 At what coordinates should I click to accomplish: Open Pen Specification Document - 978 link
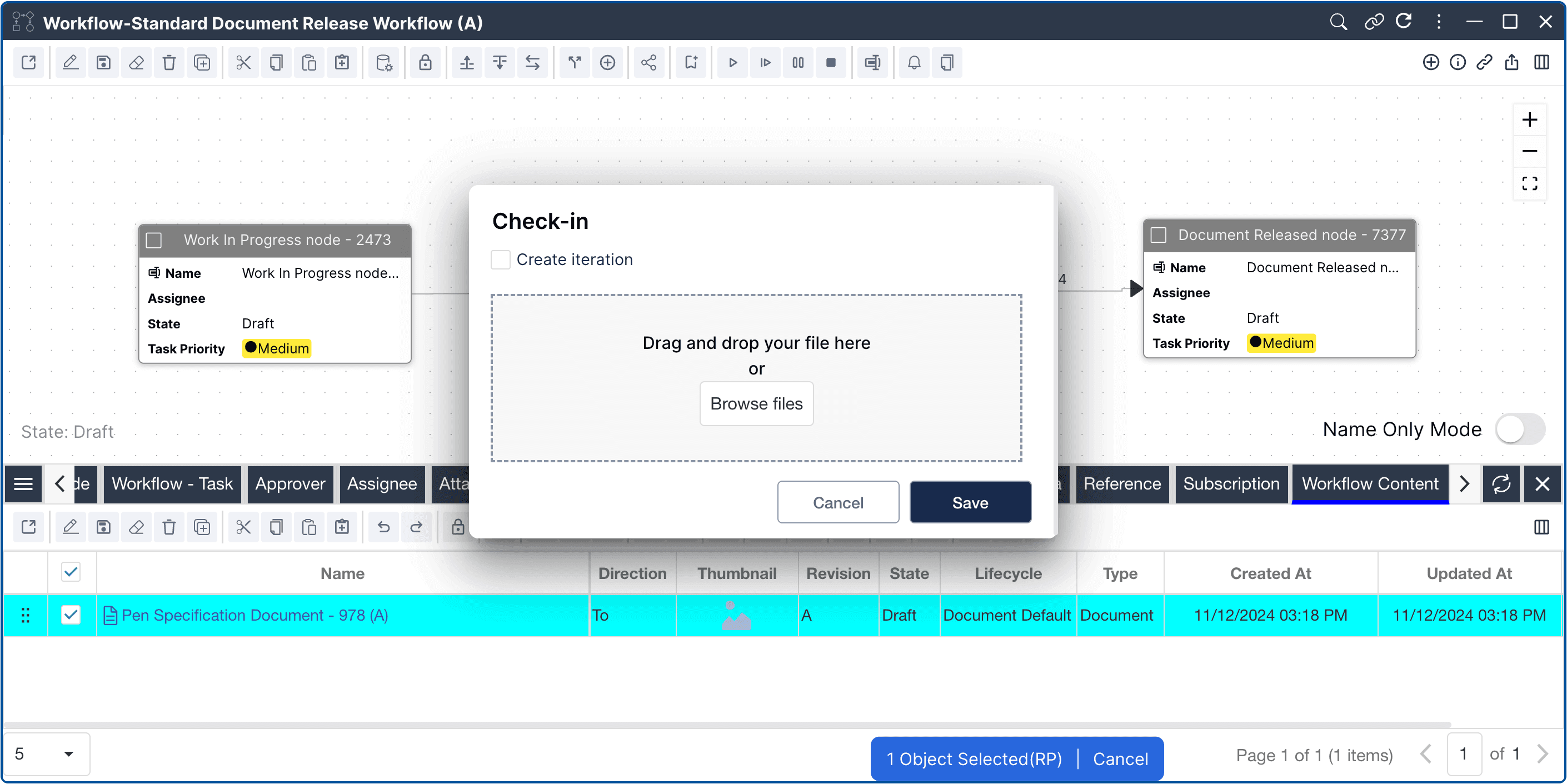point(254,615)
